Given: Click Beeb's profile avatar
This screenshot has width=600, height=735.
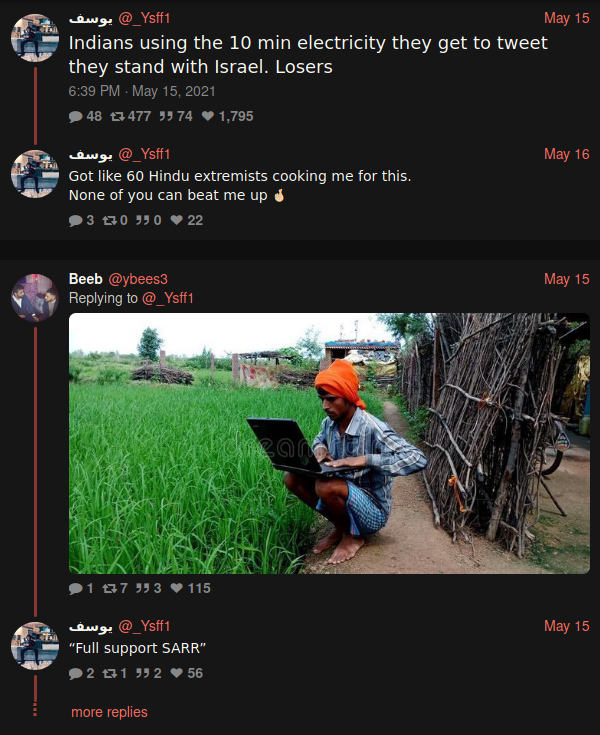Looking at the screenshot, I should (34, 297).
